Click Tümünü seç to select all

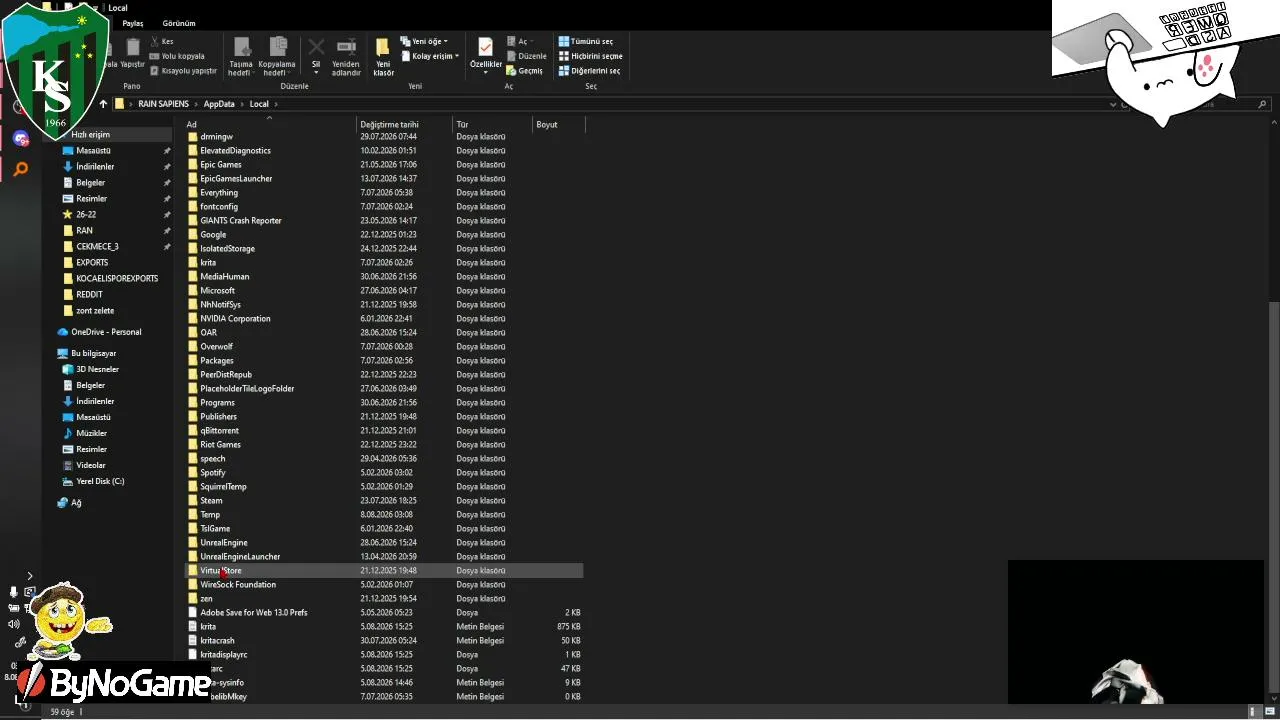(586, 42)
